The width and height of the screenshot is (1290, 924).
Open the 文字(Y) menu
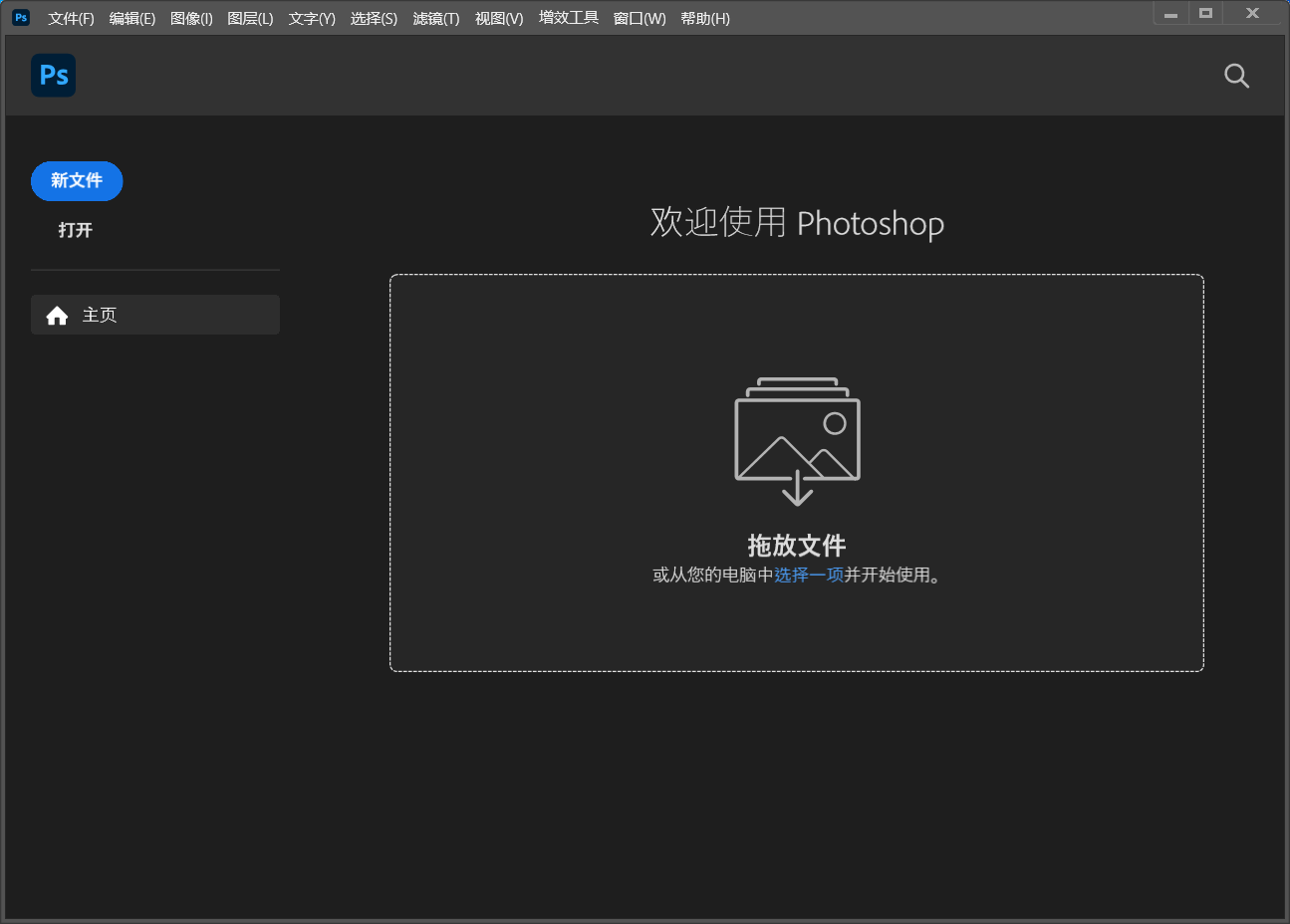tap(312, 18)
